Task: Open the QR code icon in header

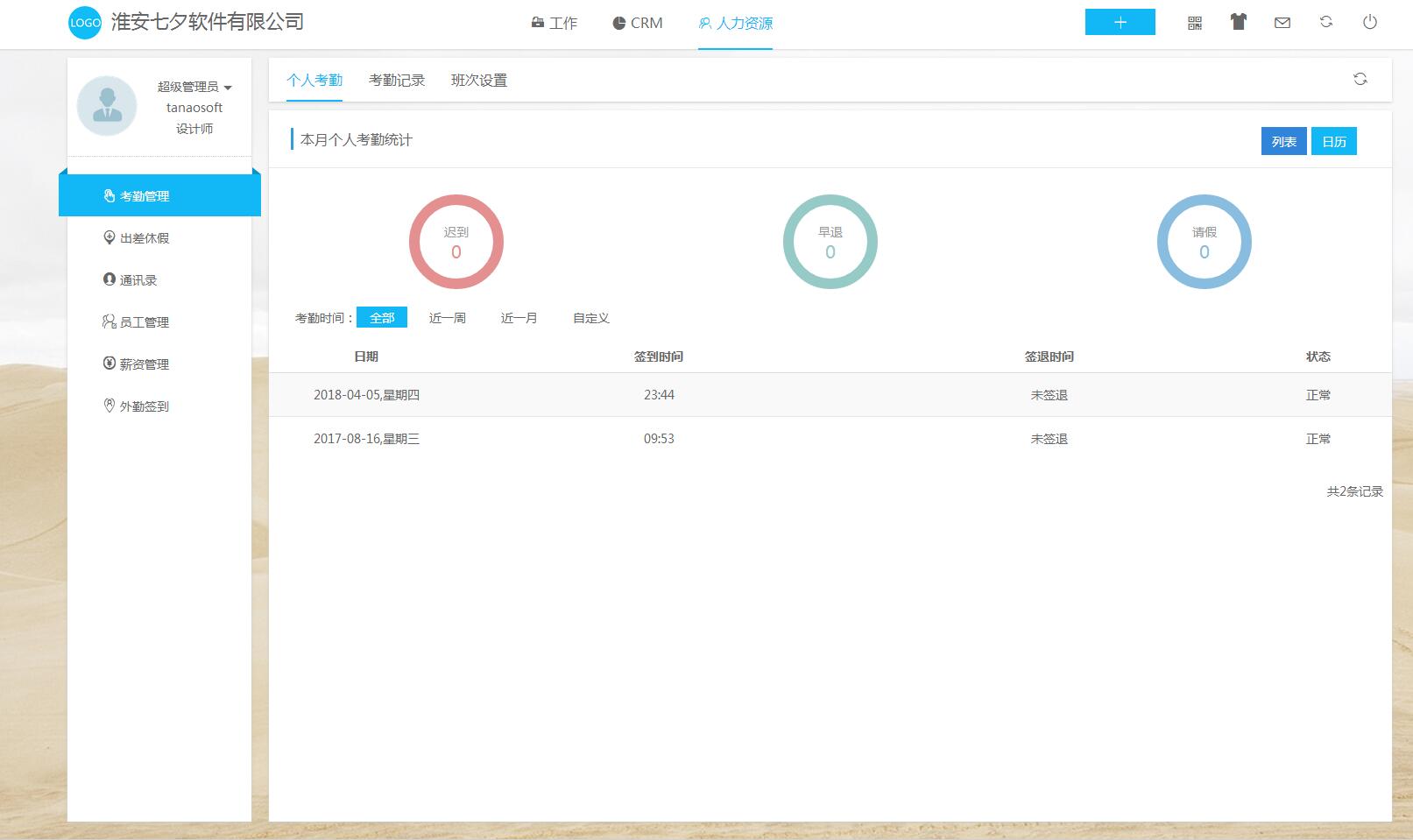Action: (x=1194, y=23)
